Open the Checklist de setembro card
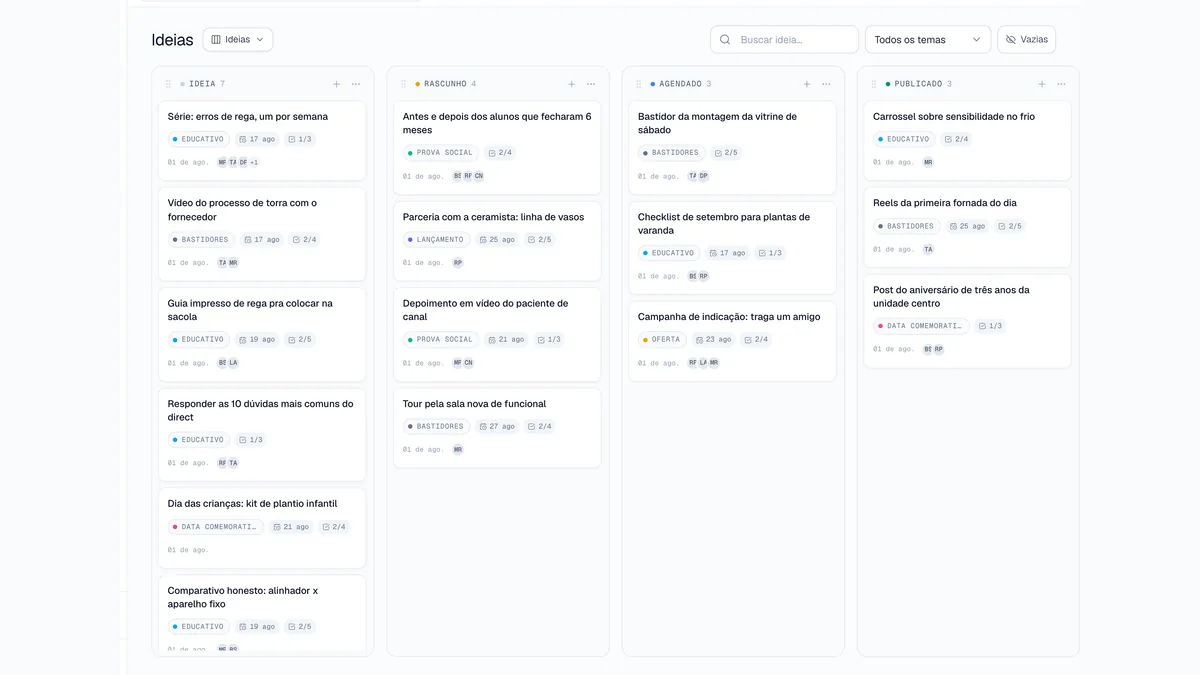Image resolution: width=1200 pixels, height=675 pixels. pyautogui.click(x=732, y=248)
